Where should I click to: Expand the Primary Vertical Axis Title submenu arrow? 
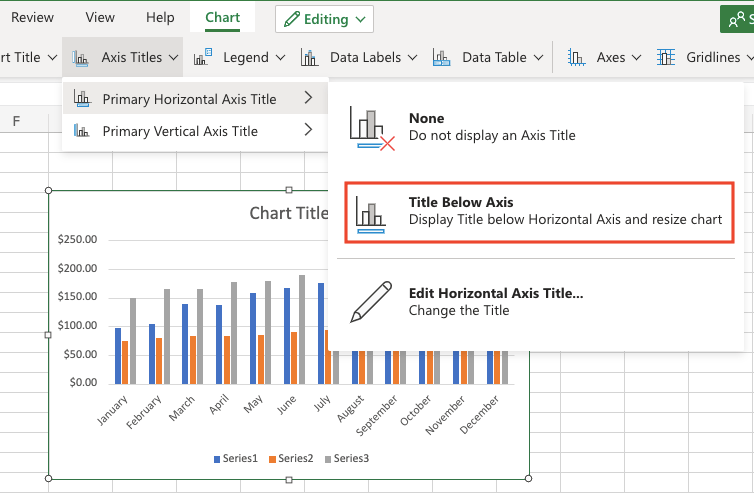coord(309,130)
